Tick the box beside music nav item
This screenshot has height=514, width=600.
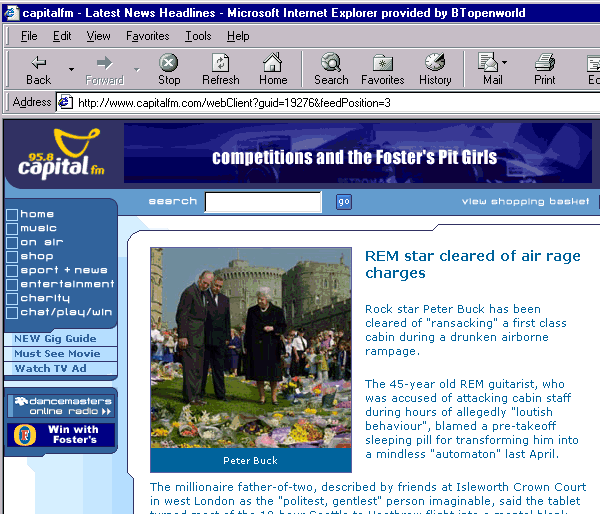pos(12,228)
